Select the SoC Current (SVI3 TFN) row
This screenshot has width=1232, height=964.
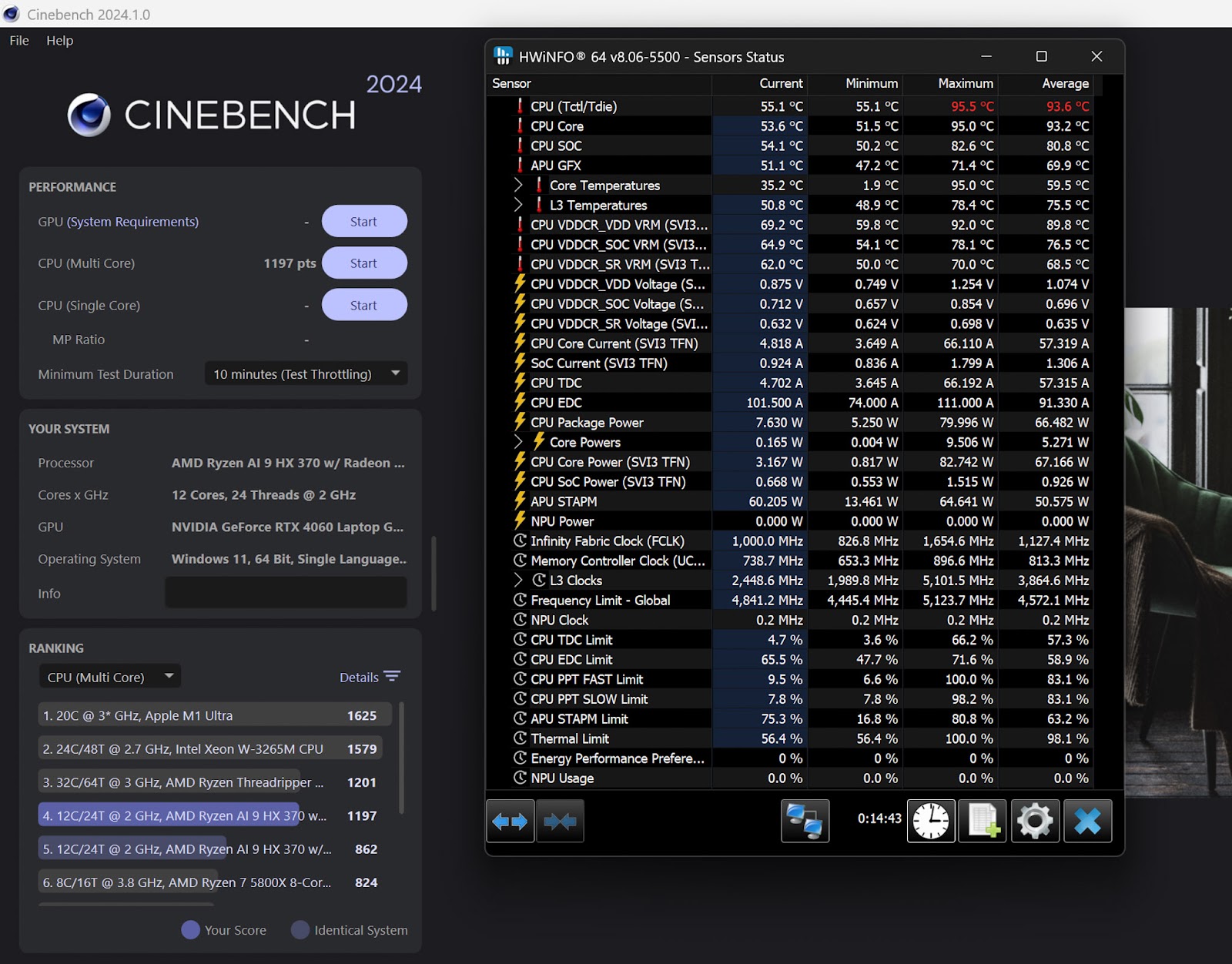[789, 363]
